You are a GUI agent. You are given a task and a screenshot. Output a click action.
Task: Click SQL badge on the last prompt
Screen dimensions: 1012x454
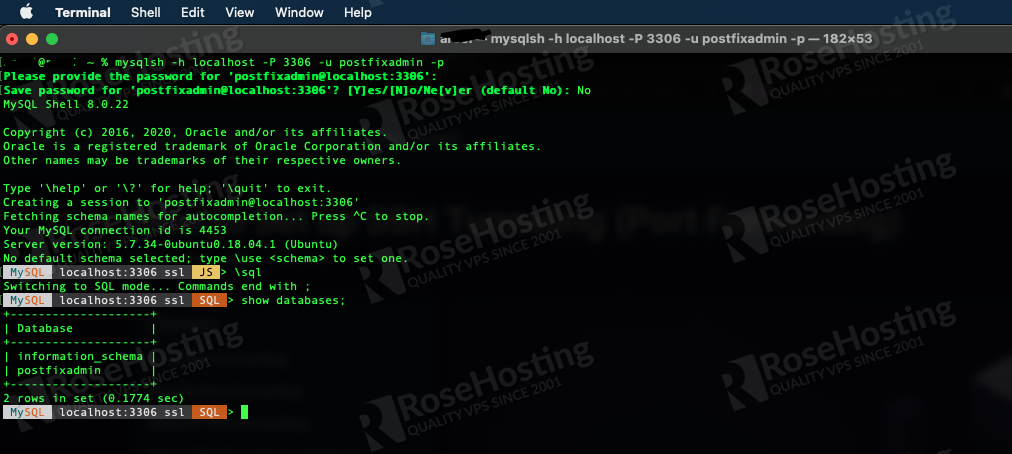(209, 412)
